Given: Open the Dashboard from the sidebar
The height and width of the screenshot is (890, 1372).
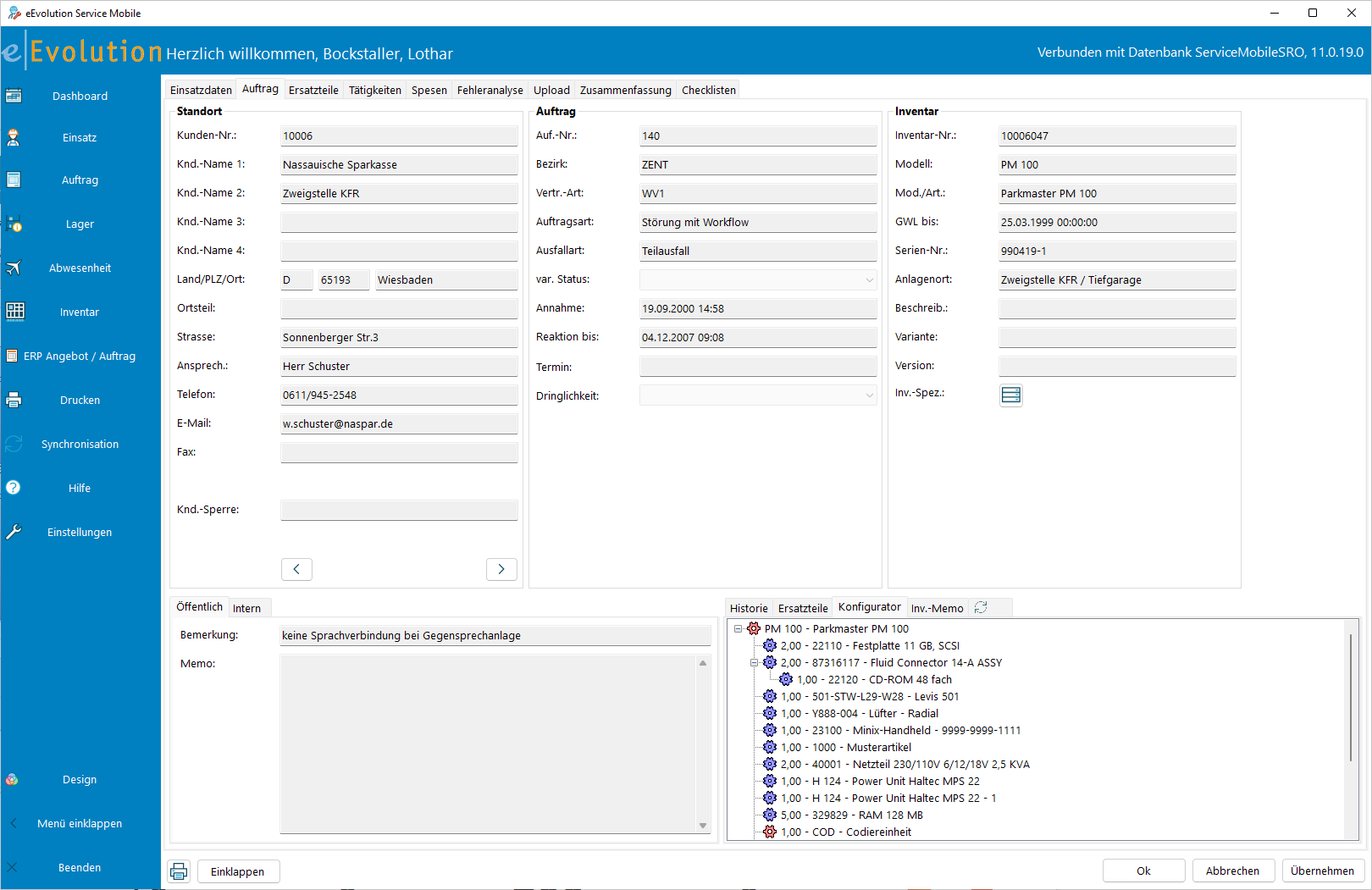Looking at the screenshot, I should click(80, 96).
